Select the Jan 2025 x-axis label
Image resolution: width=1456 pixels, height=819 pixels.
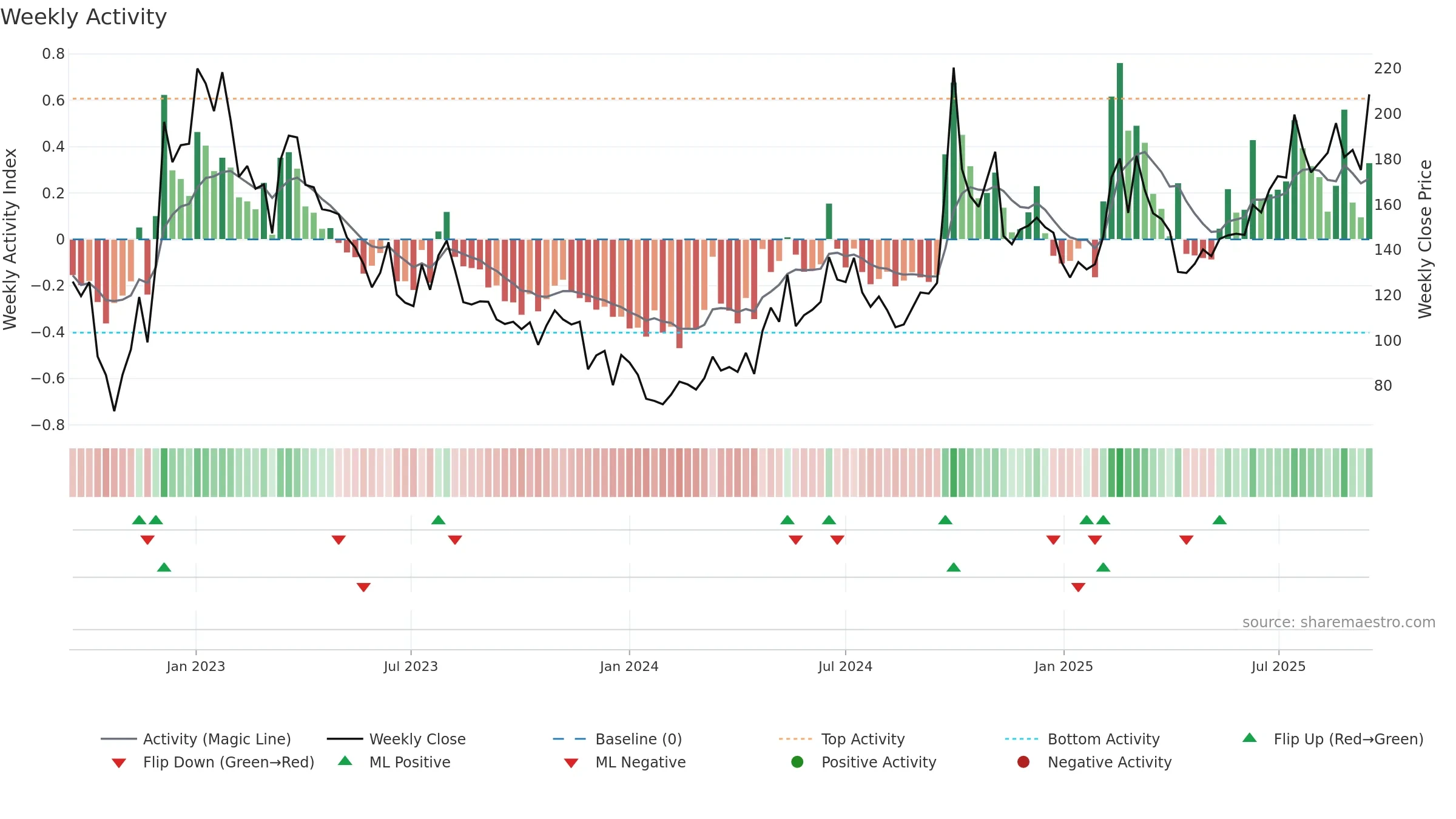click(x=1063, y=666)
